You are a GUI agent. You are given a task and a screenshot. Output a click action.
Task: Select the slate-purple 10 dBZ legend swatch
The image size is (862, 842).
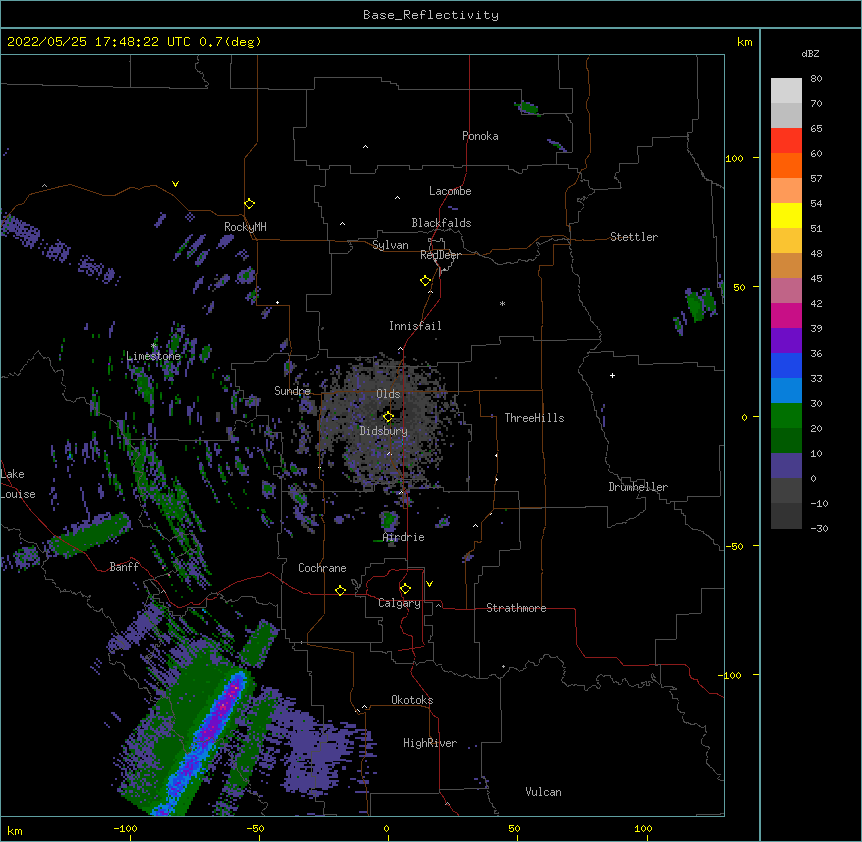786,466
